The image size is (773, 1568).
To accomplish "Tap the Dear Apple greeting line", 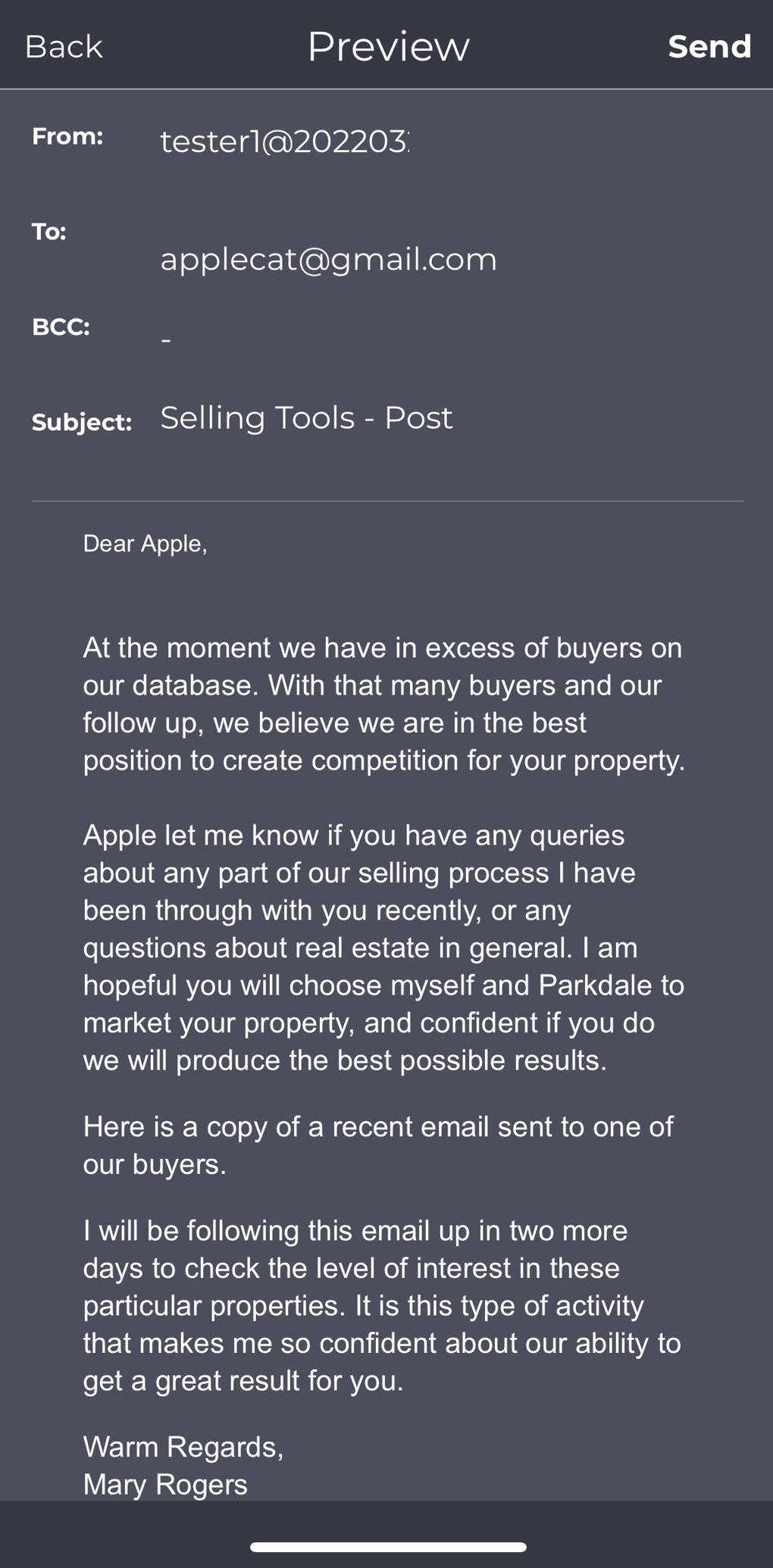I will pyautogui.click(x=145, y=544).
